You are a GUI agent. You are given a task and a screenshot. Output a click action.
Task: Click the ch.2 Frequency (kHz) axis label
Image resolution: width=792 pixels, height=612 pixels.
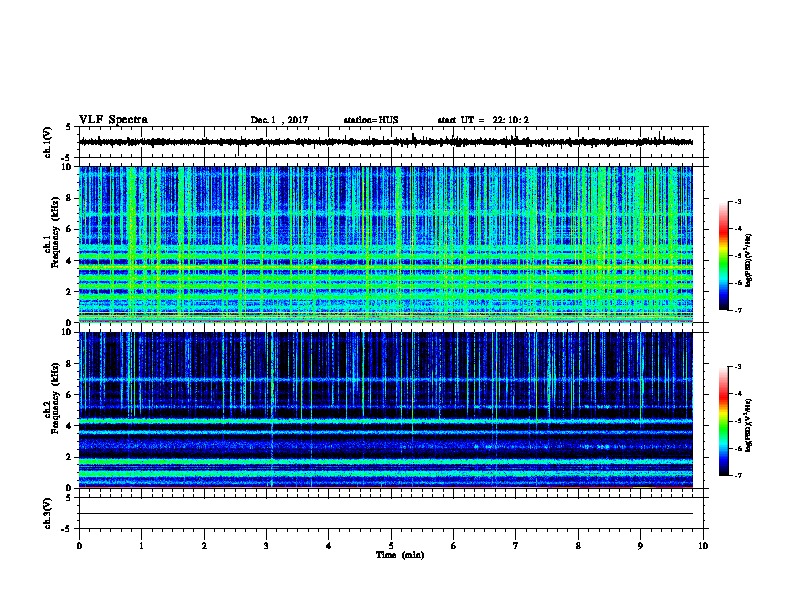coord(51,398)
